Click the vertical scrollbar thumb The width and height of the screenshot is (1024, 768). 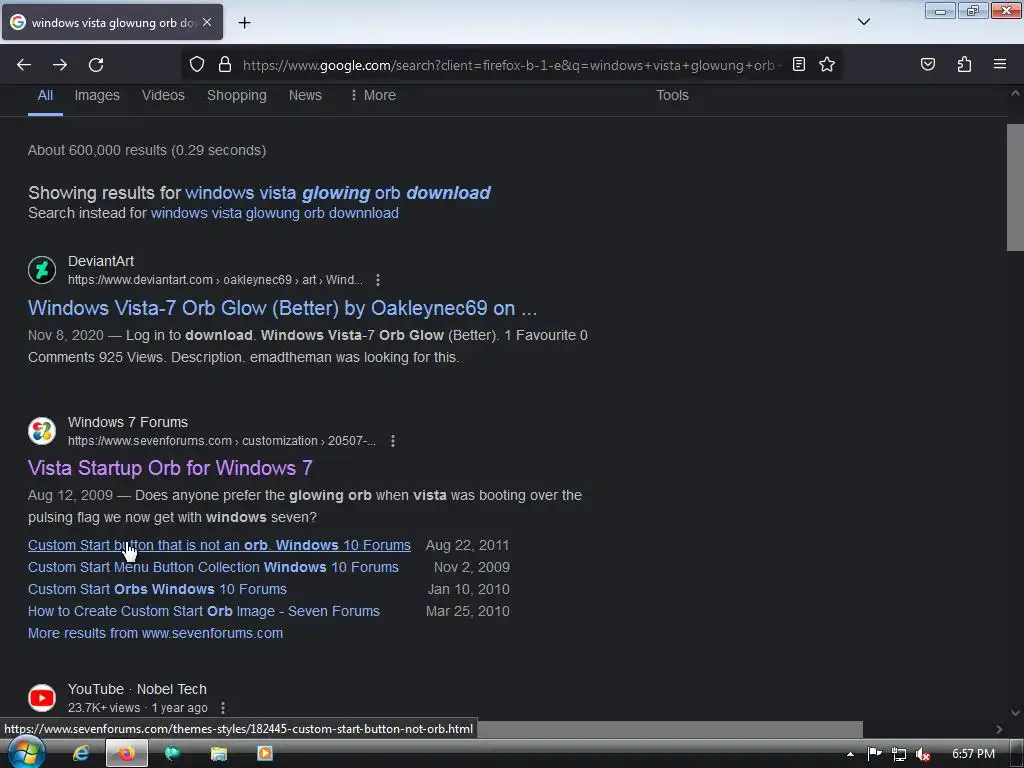click(1015, 187)
